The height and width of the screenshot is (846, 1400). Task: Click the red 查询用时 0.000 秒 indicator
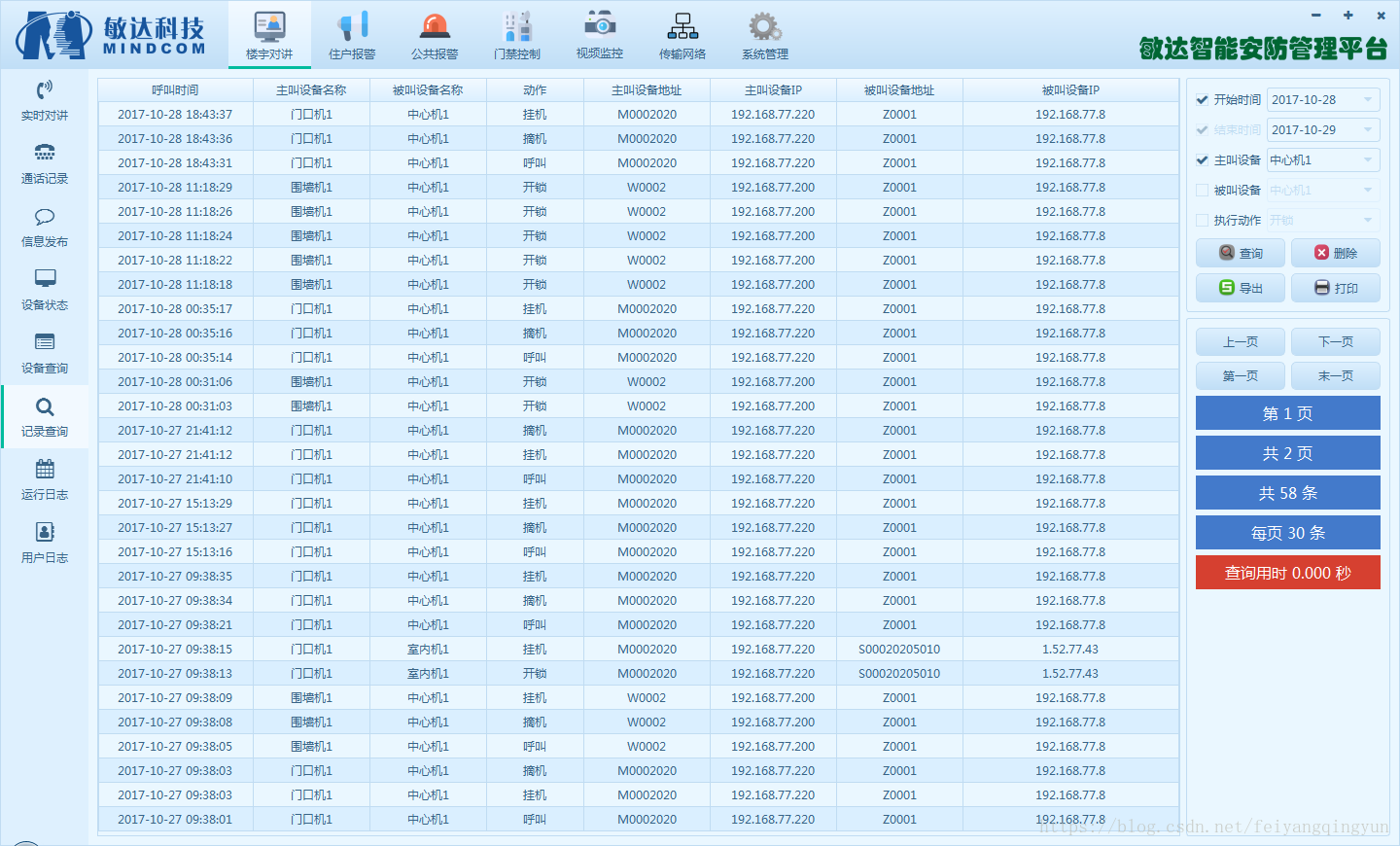click(x=1288, y=573)
